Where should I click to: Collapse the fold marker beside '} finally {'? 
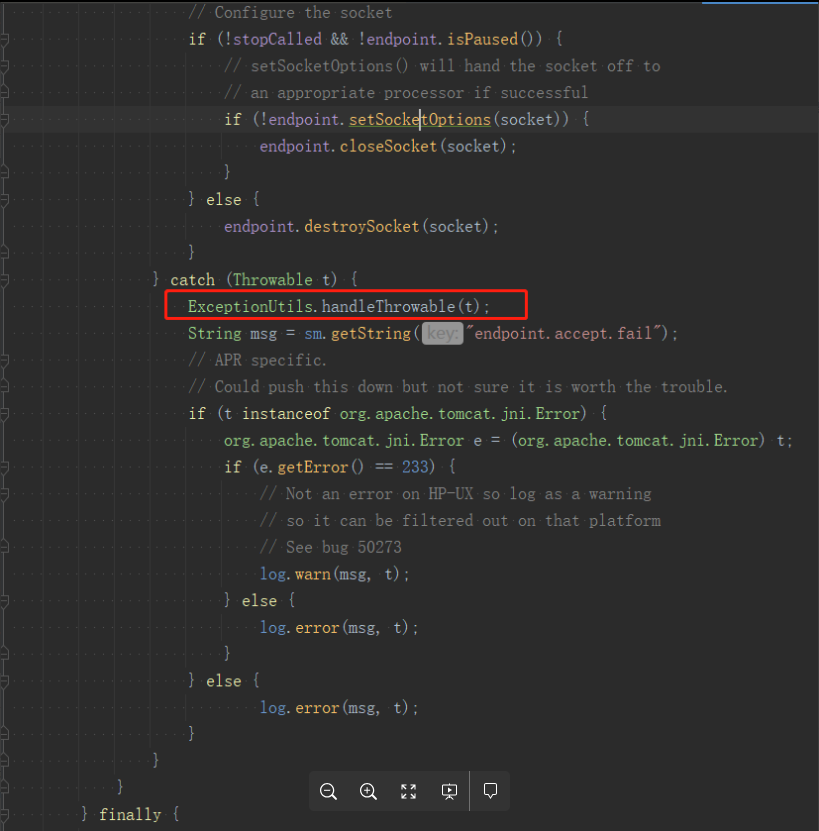pyautogui.click(x=4, y=815)
